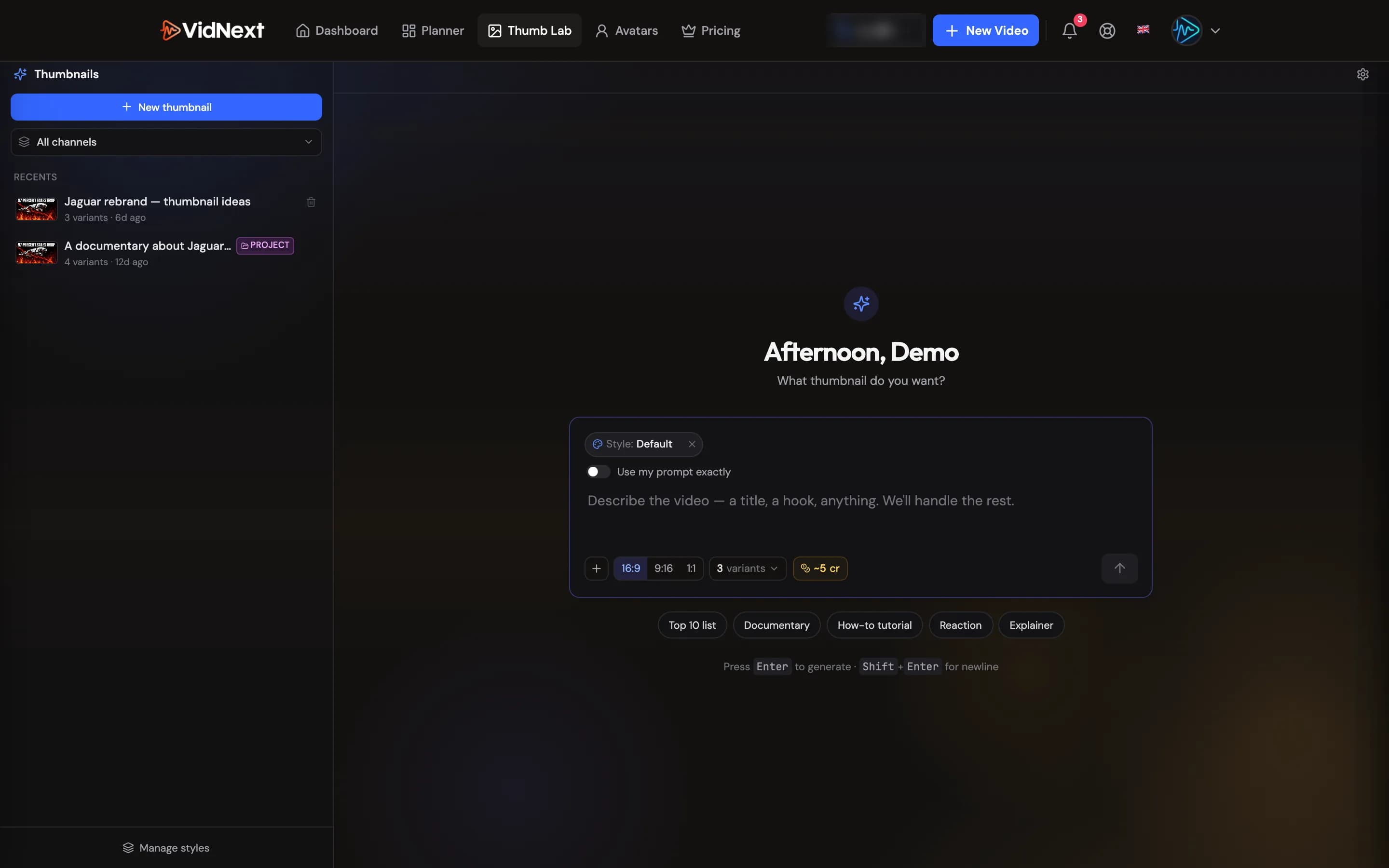Click the UK flag language icon
Screen dimensions: 1389x868
click(x=1144, y=29)
